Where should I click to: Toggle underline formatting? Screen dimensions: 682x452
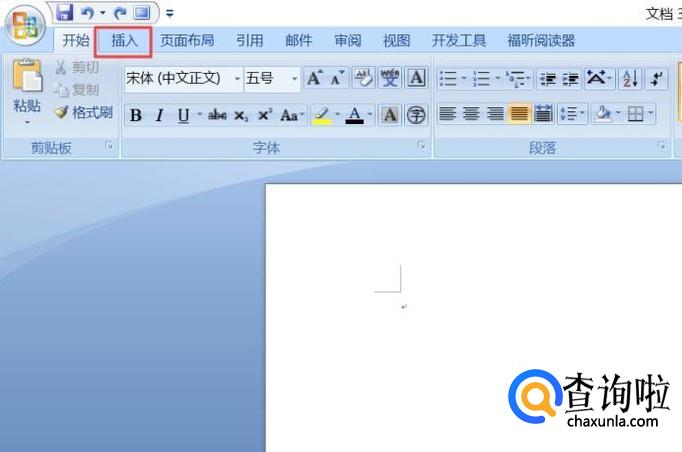click(184, 115)
